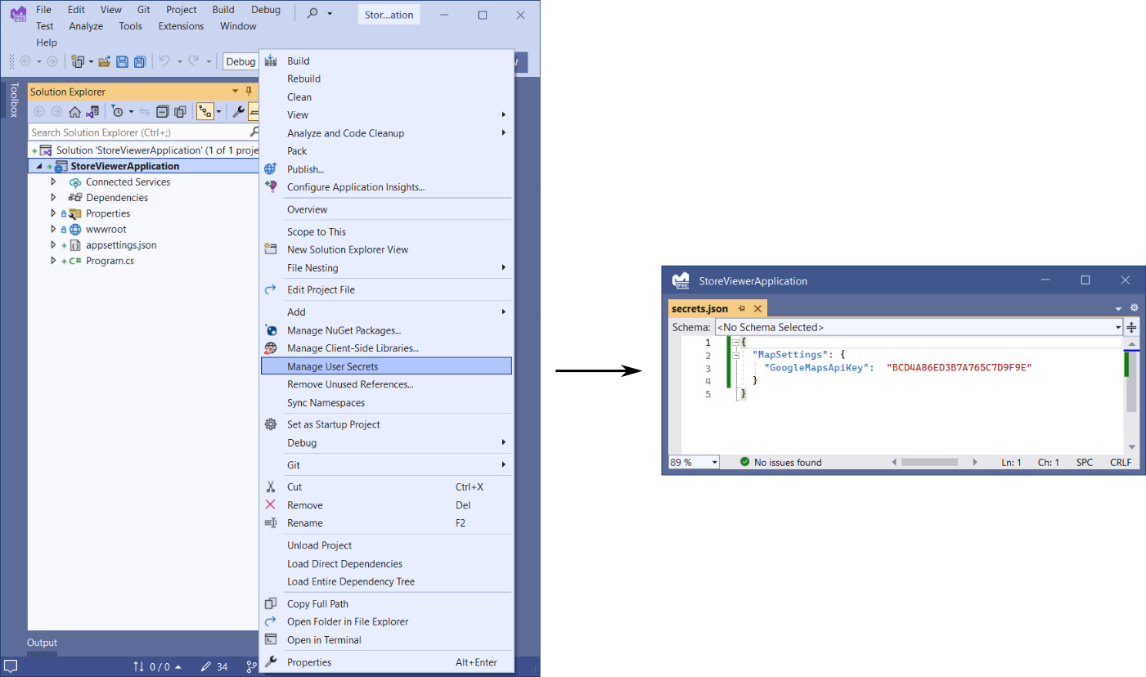Expand the appsettings.json node

(53, 245)
